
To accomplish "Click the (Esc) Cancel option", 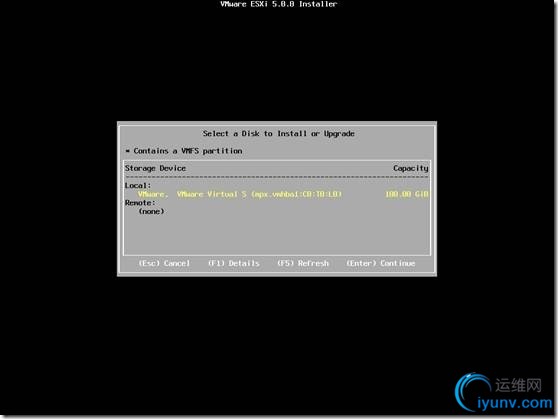I will (164, 263).
